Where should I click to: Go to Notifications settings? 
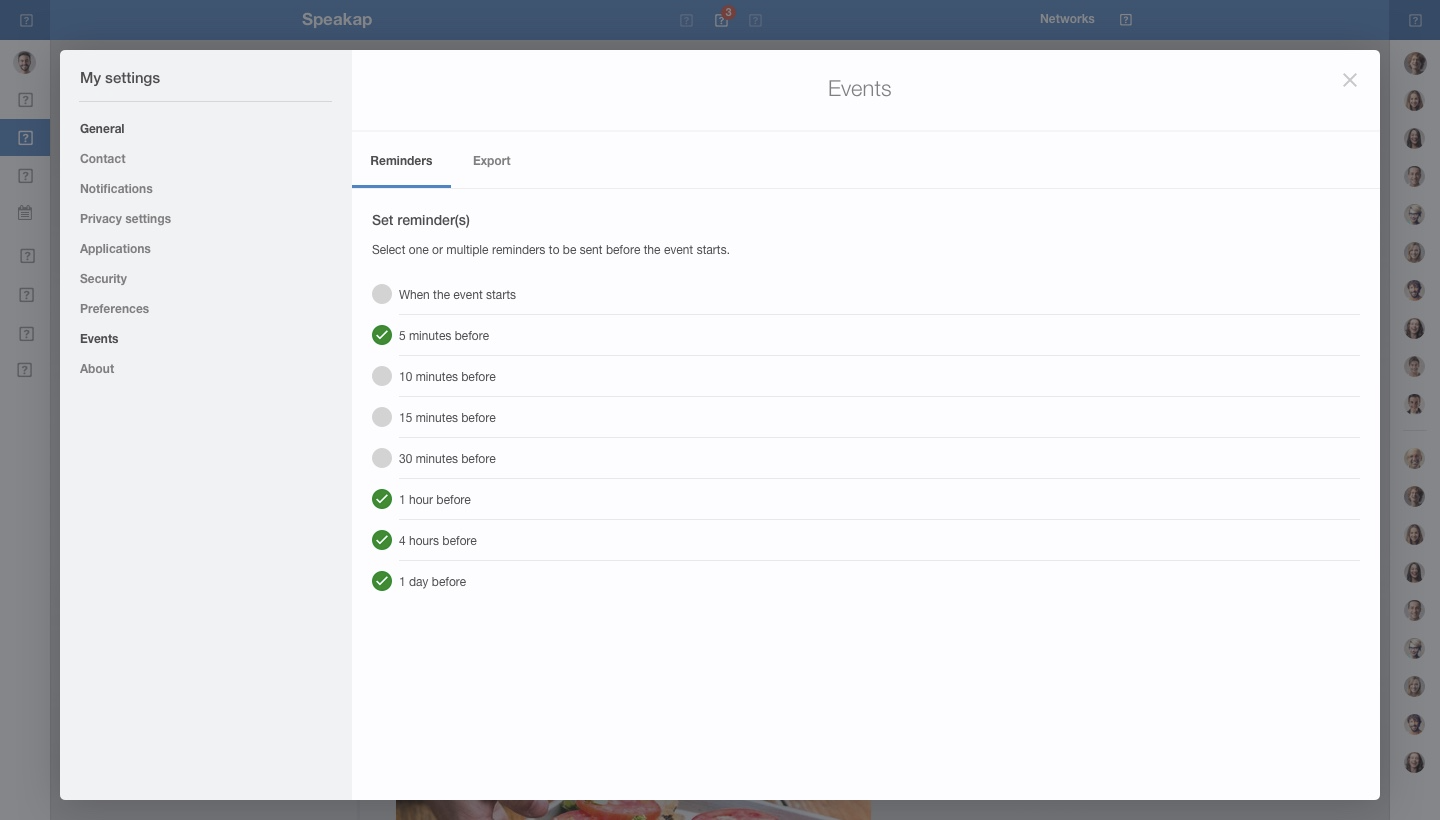[116, 189]
